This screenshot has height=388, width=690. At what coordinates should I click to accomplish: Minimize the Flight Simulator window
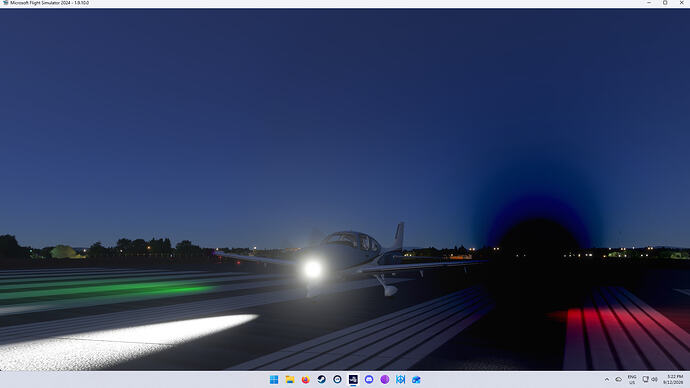pos(649,3)
